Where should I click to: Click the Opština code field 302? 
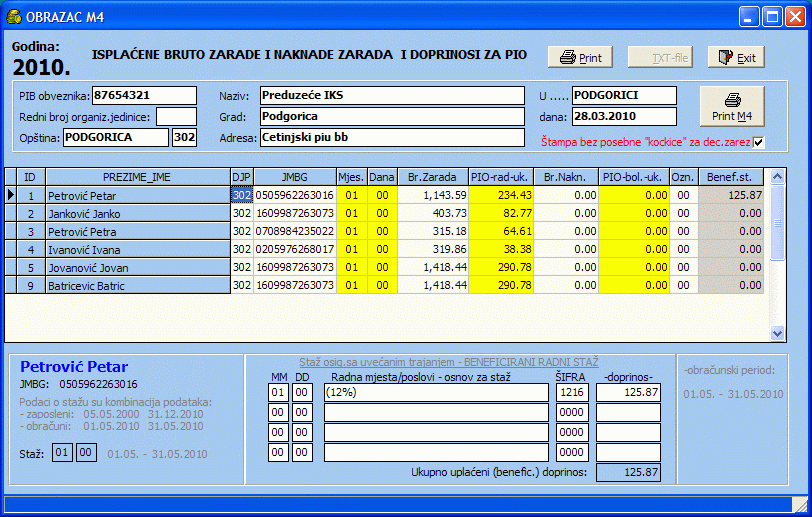pos(184,137)
